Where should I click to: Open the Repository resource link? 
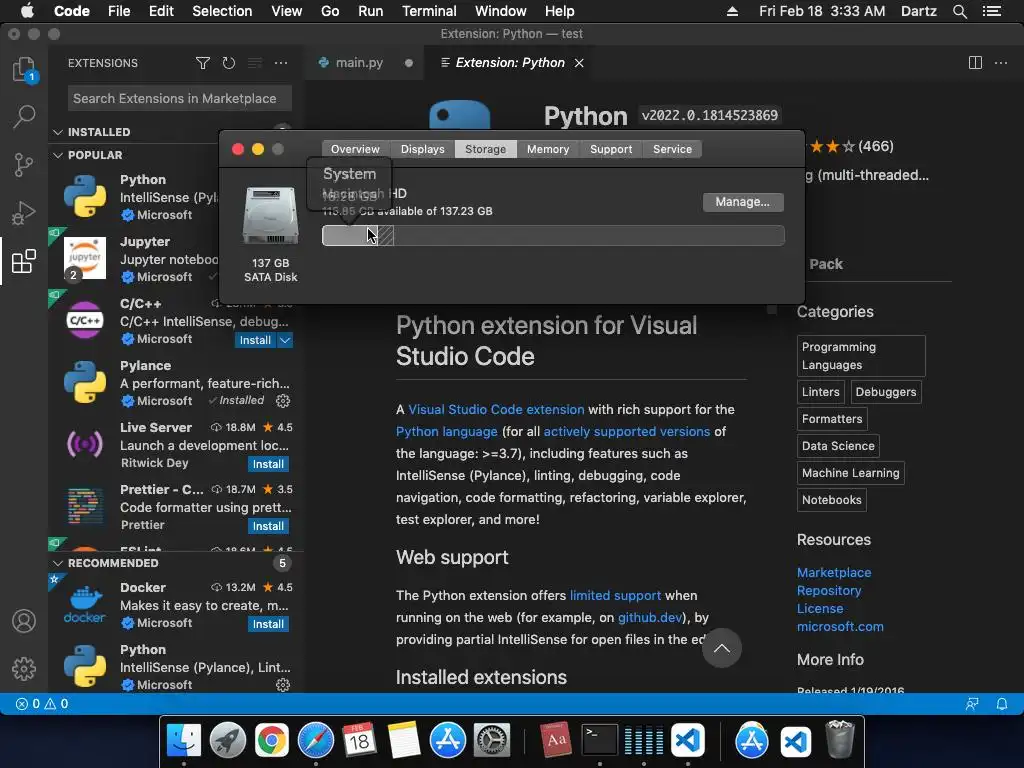tap(829, 590)
